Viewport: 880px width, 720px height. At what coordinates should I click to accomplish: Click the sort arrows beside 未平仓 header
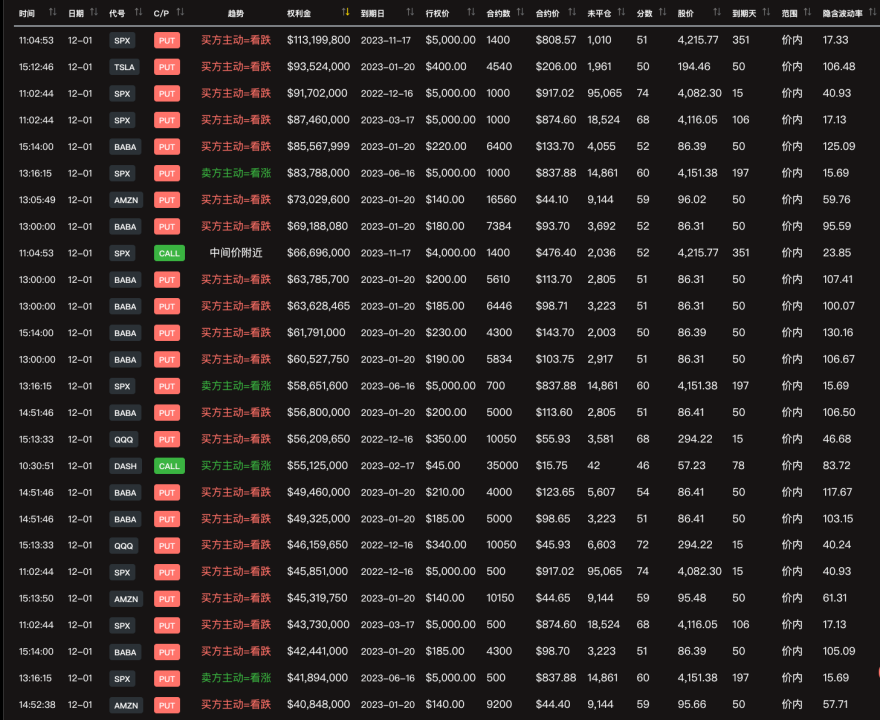(621, 12)
